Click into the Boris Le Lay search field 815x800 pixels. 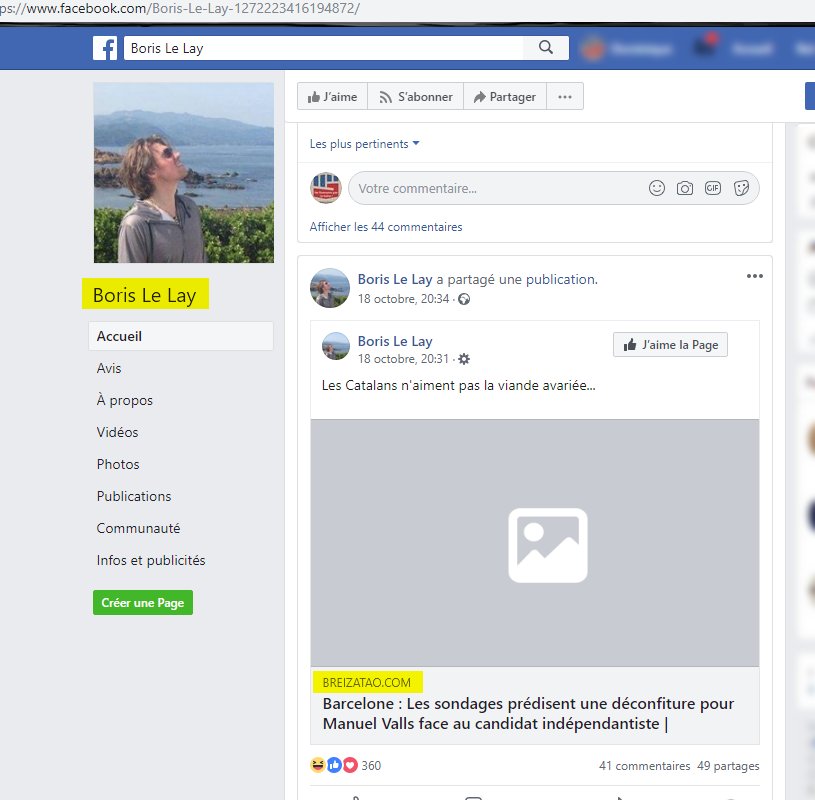pyautogui.click(x=323, y=48)
